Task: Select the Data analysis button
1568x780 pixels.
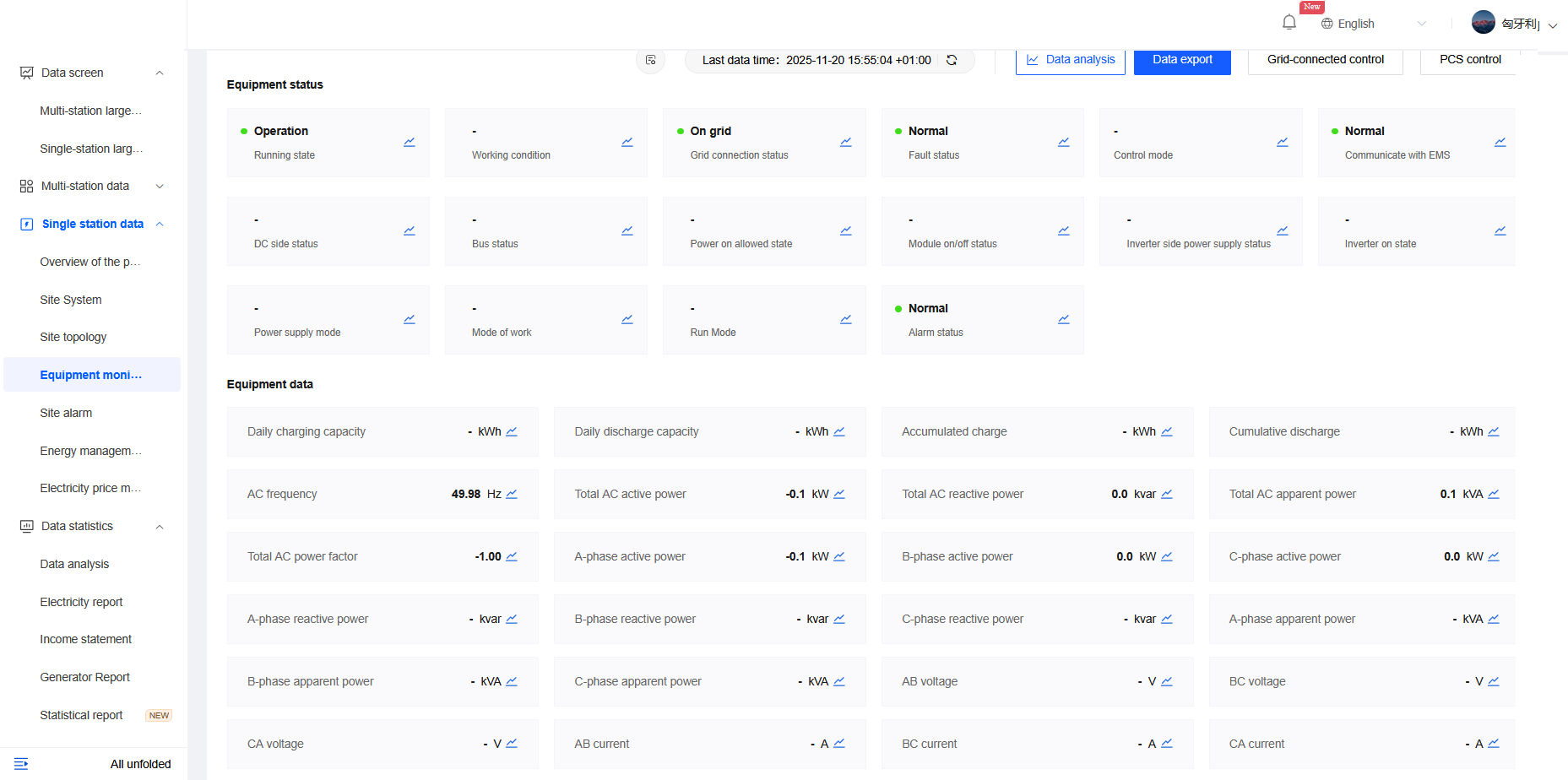Action: [x=1070, y=60]
